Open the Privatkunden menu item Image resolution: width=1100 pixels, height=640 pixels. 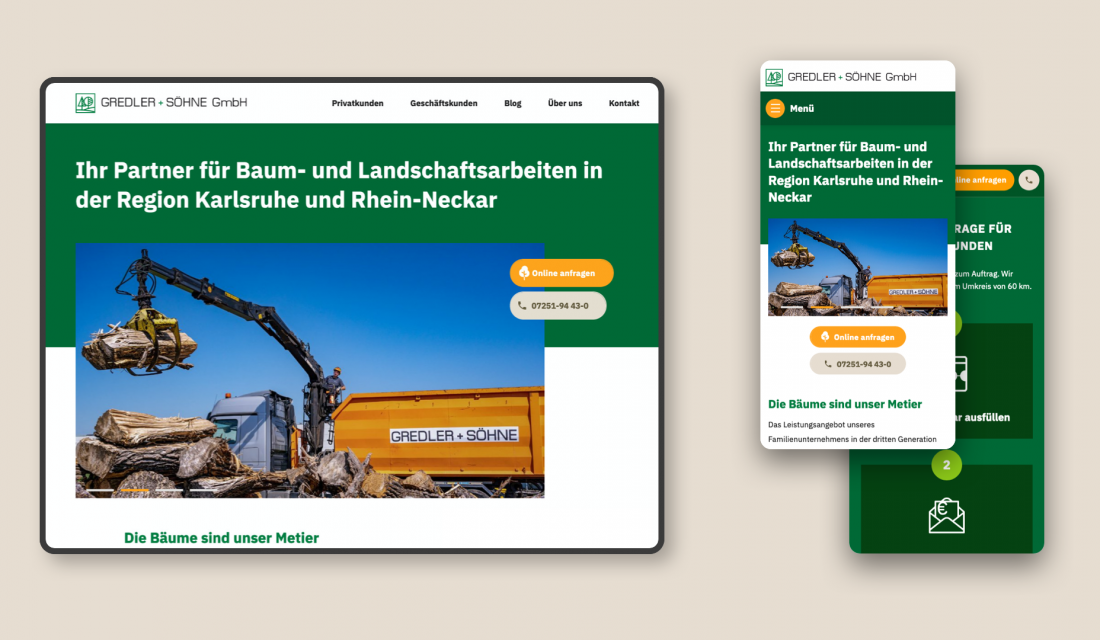(357, 103)
